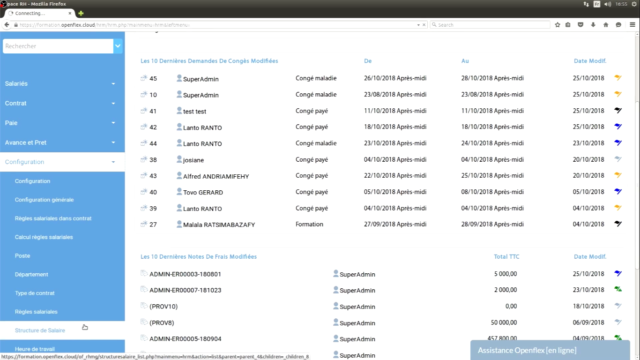Select '50 000,00' total amount
The image size is (640, 360).
click(x=504, y=322)
